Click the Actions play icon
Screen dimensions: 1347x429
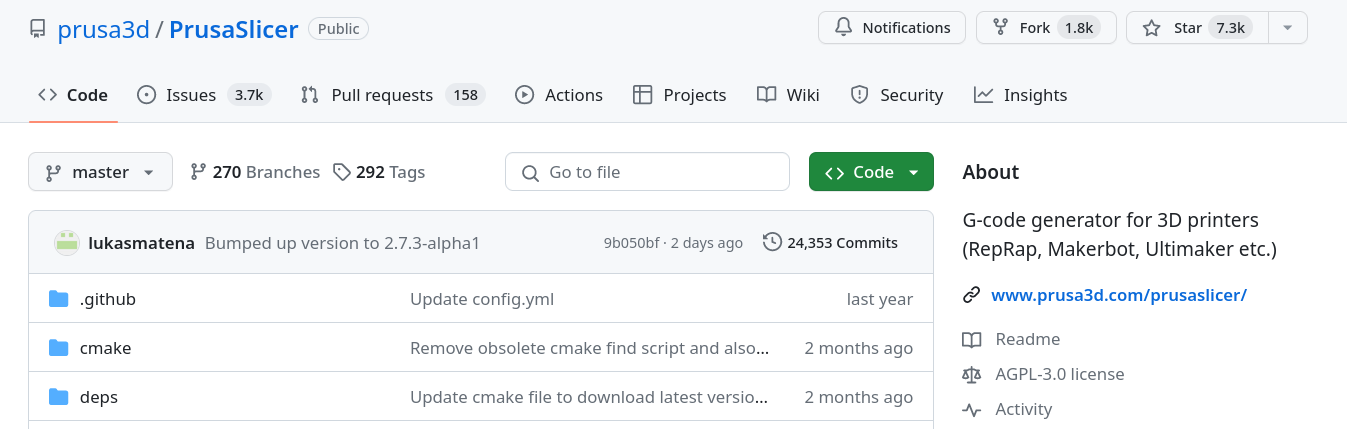pyautogui.click(x=524, y=95)
